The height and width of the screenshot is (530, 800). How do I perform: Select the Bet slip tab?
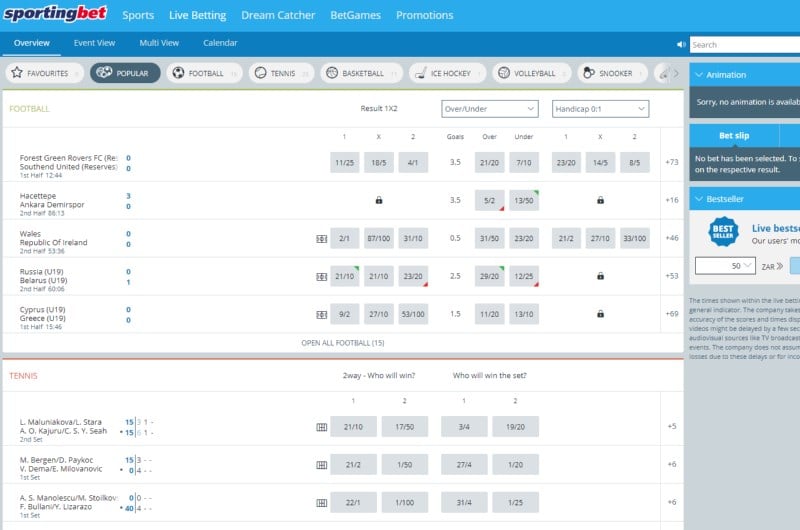[x=734, y=136]
